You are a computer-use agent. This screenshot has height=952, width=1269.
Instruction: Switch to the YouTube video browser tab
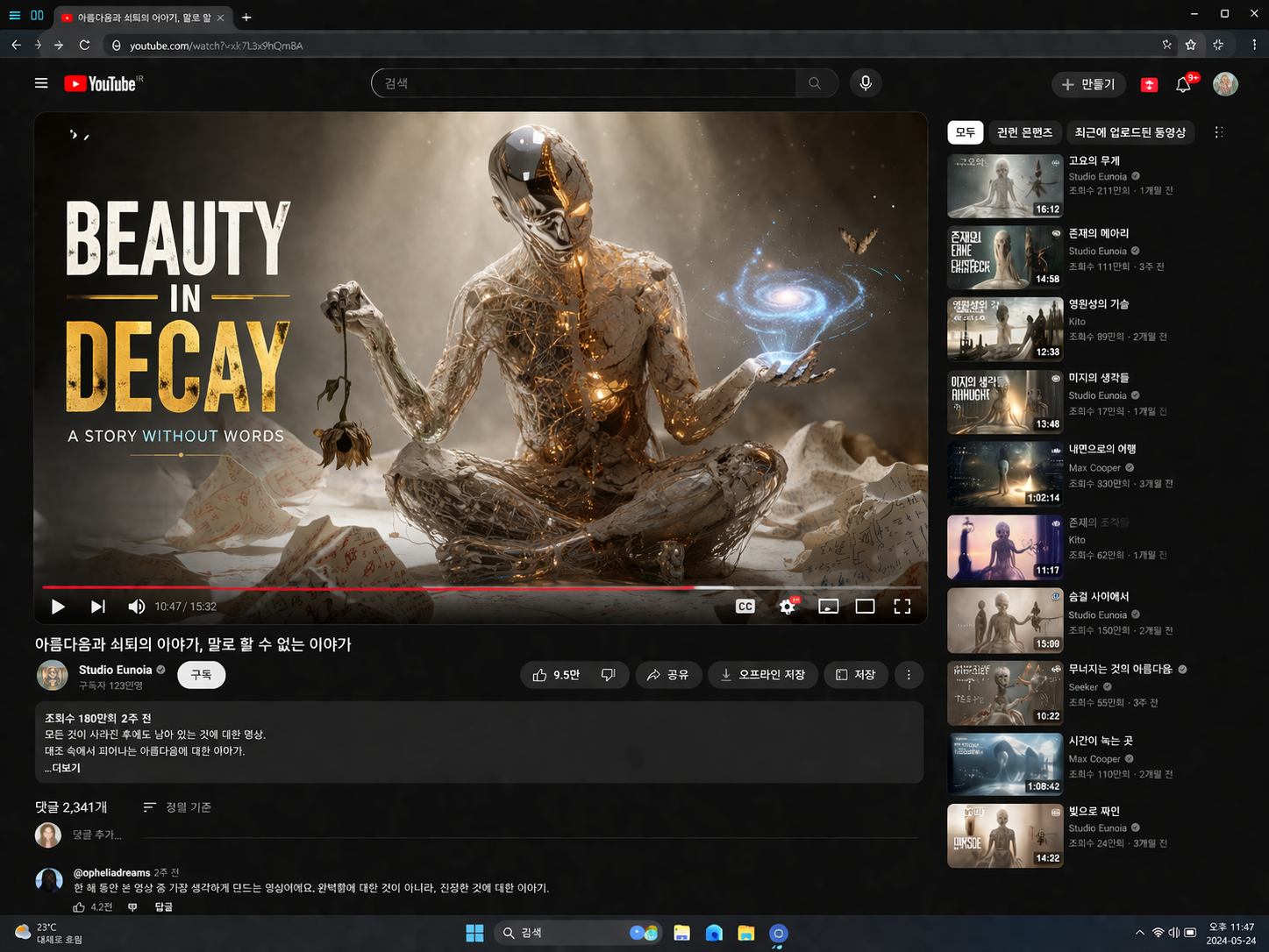pos(143,18)
